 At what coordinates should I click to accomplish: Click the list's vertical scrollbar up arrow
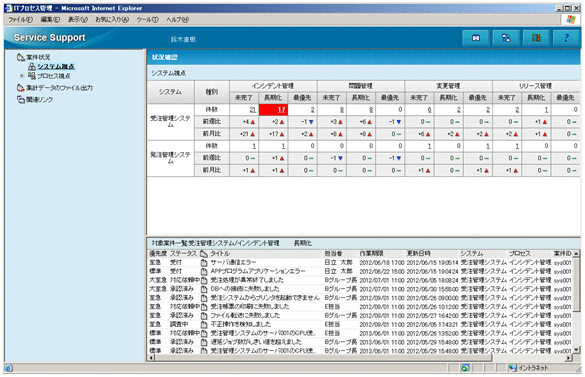pos(576,253)
